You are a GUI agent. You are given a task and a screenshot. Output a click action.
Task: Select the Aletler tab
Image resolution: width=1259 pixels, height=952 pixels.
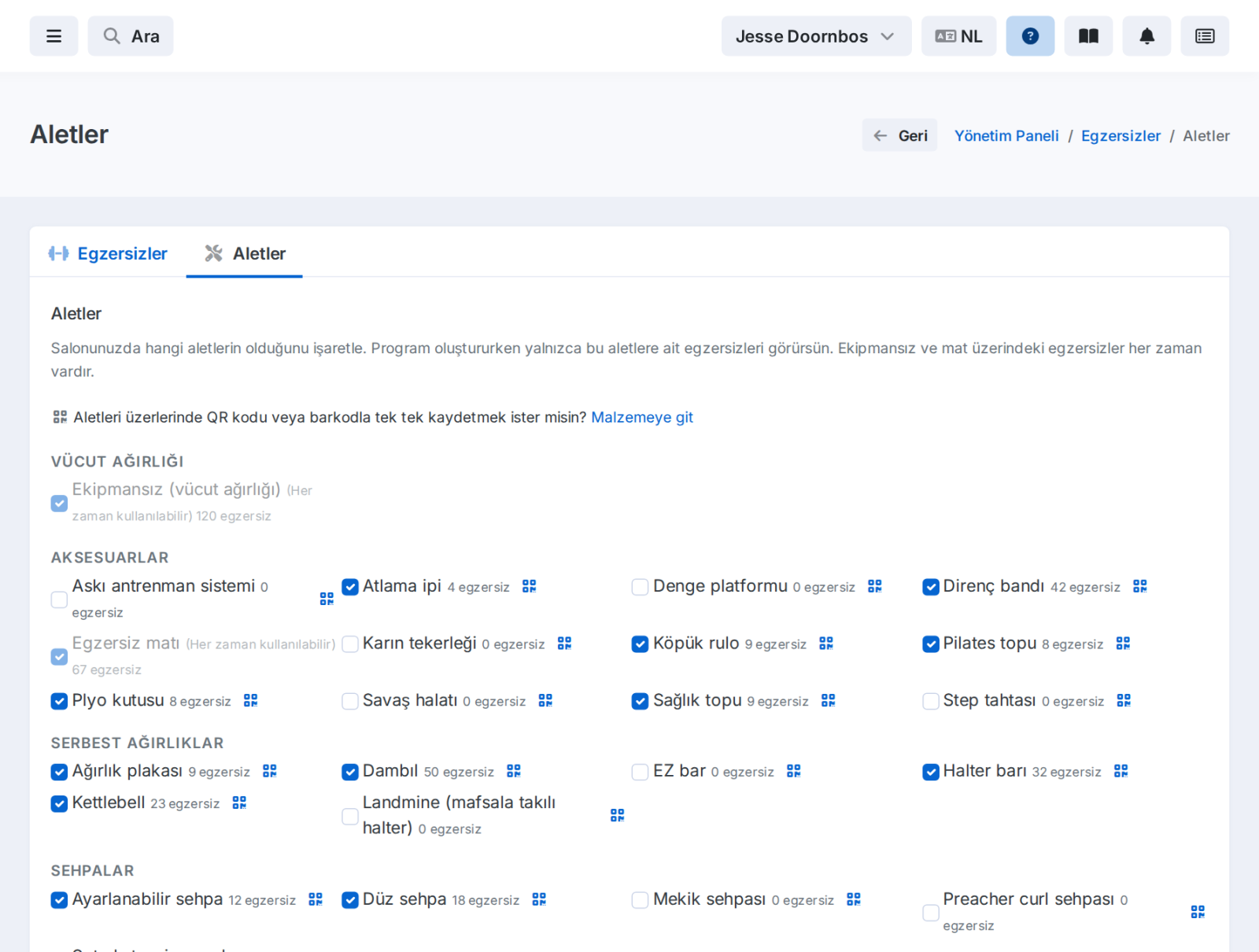(x=245, y=253)
